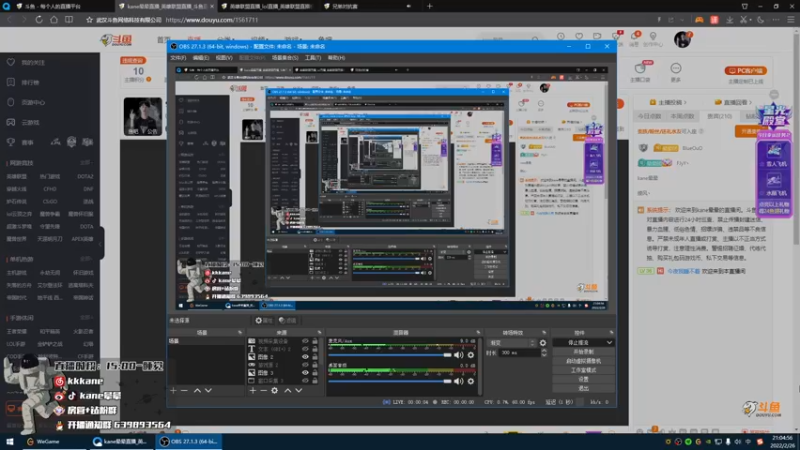Open Douyu messages icon with badge
Screen dimensions: 800x450
pos(634,37)
